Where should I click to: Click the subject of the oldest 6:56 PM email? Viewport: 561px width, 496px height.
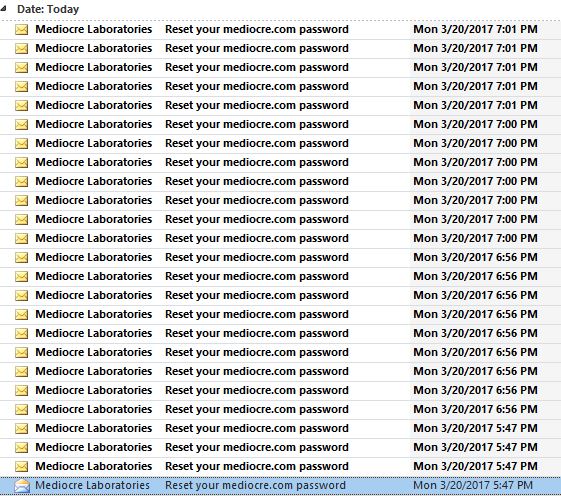(257, 409)
